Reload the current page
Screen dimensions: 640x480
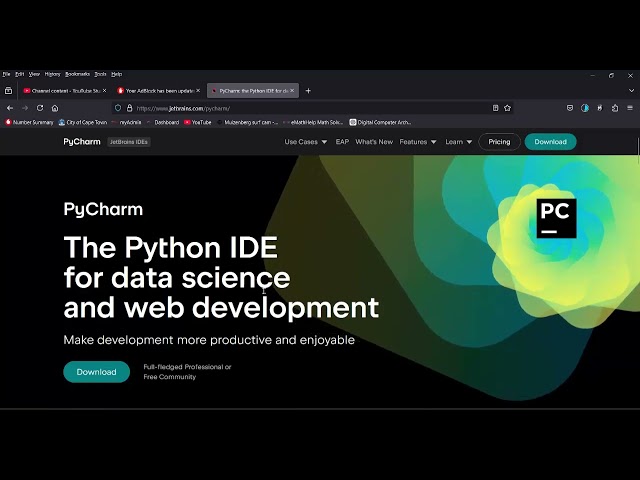pyautogui.click(x=40, y=108)
